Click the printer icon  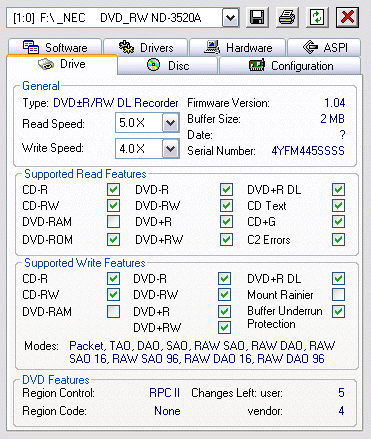pyautogui.click(x=287, y=17)
